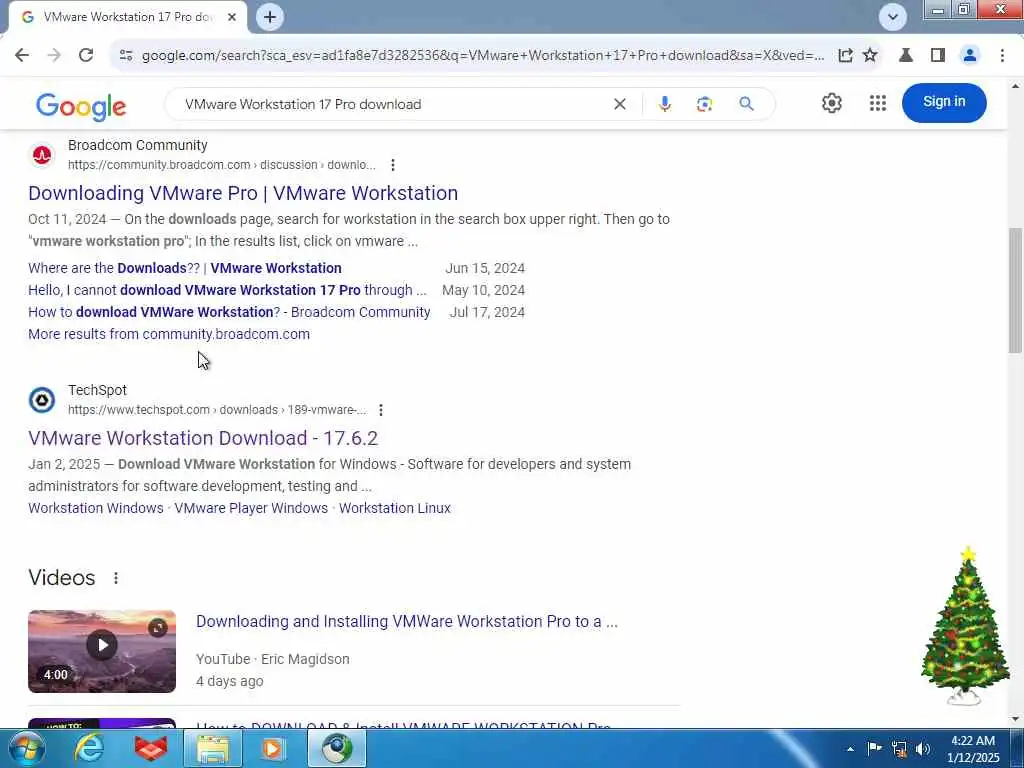Open Windows Explorer folder taskbar icon
The width and height of the screenshot is (1024, 768).
click(214, 748)
